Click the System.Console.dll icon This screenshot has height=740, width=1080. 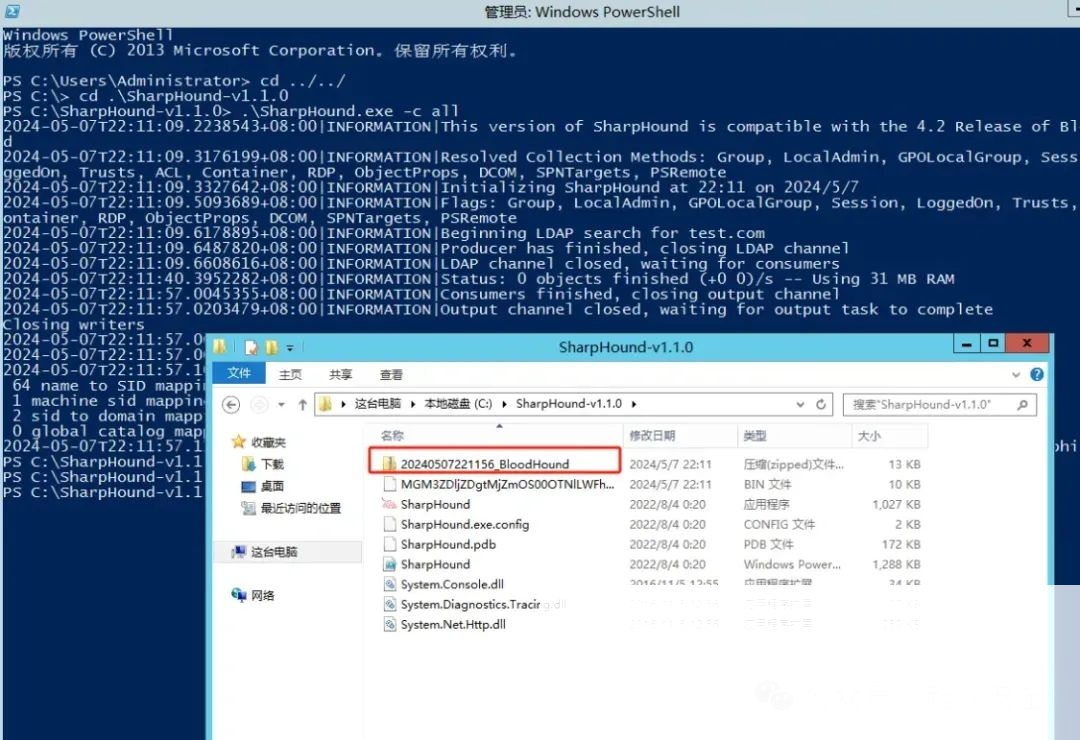[x=389, y=584]
